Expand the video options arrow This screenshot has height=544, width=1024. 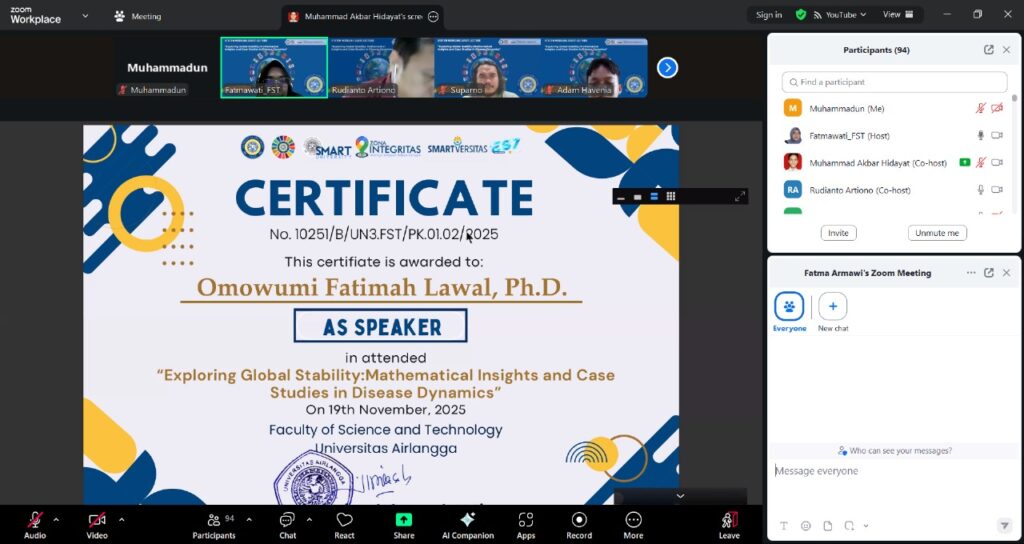point(121,519)
